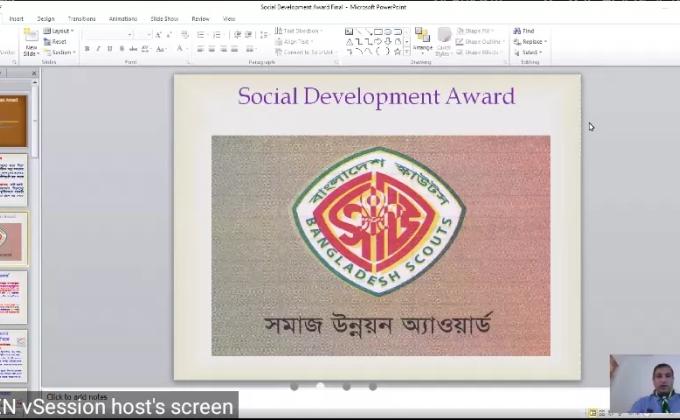Image resolution: width=680 pixels, height=420 pixels.
Task: Click the Social Development Award slide title
Action: (376, 96)
